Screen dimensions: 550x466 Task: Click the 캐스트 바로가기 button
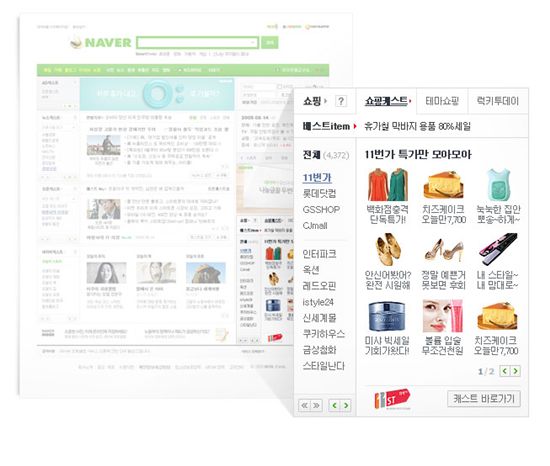click(484, 399)
